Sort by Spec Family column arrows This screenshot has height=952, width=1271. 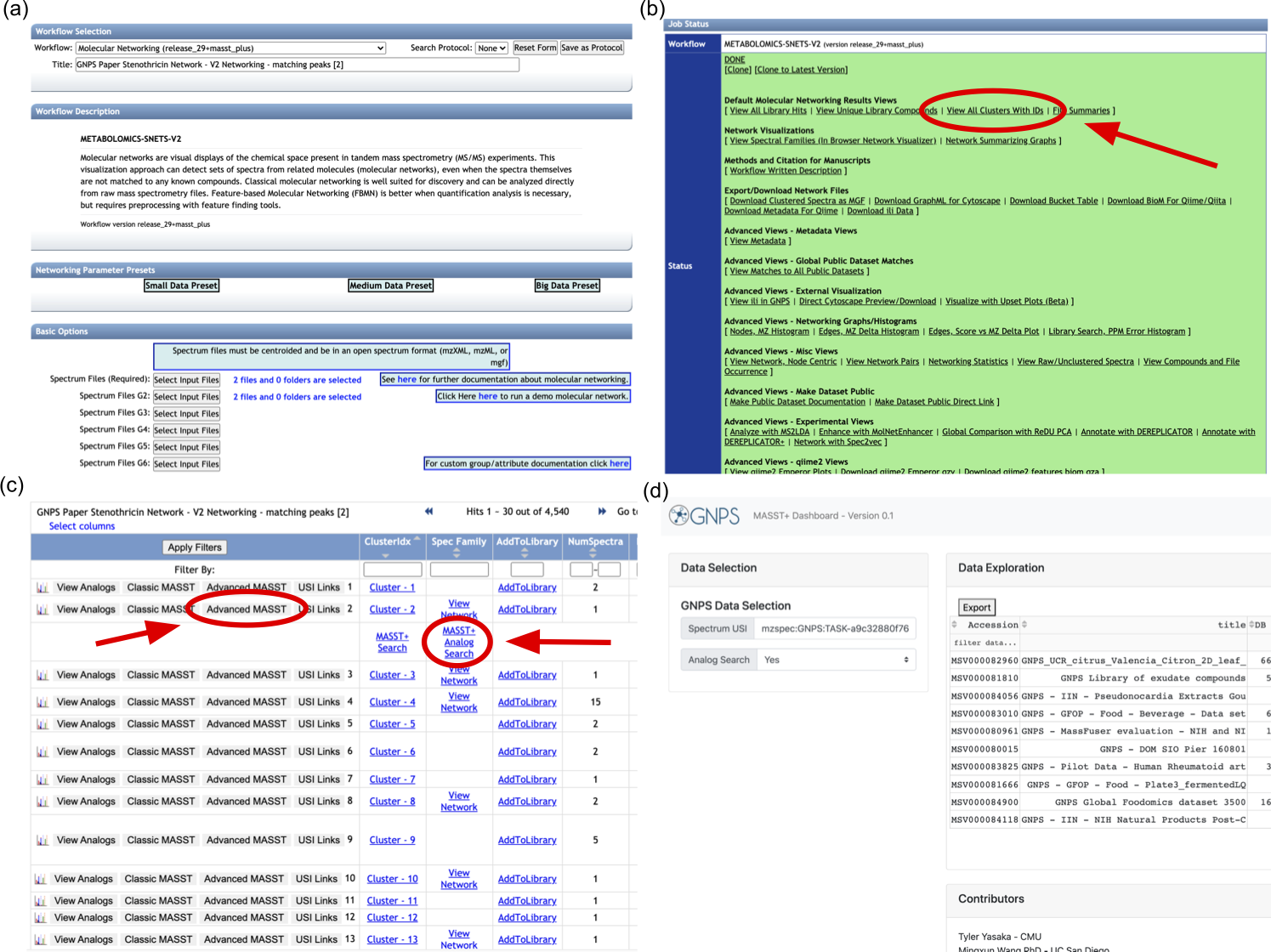(x=457, y=553)
